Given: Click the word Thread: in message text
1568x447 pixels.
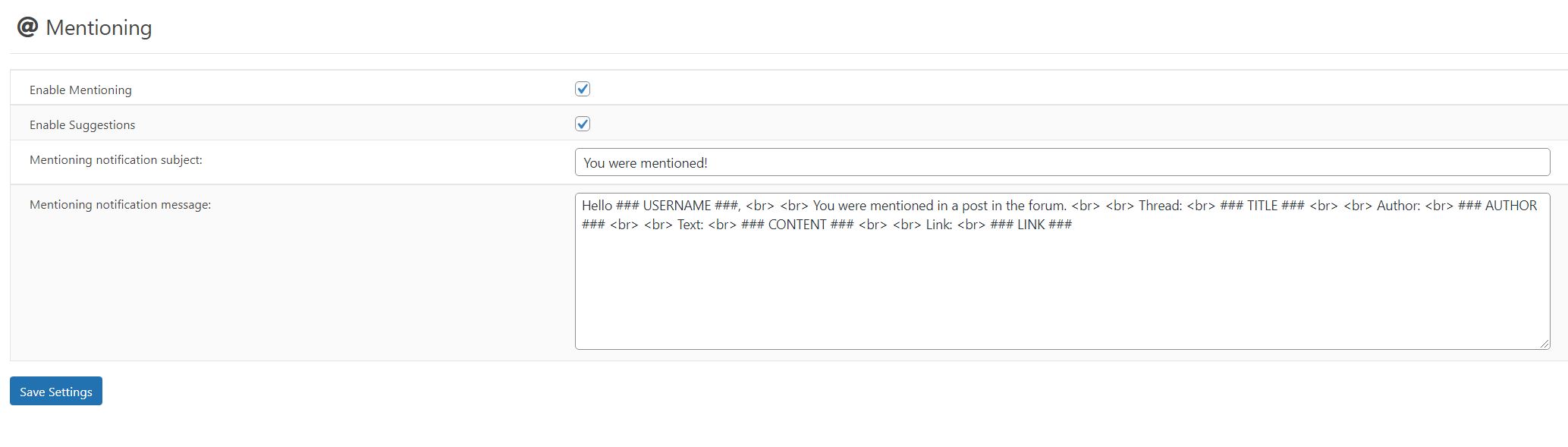Looking at the screenshot, I should click(x=1160, y=206).
